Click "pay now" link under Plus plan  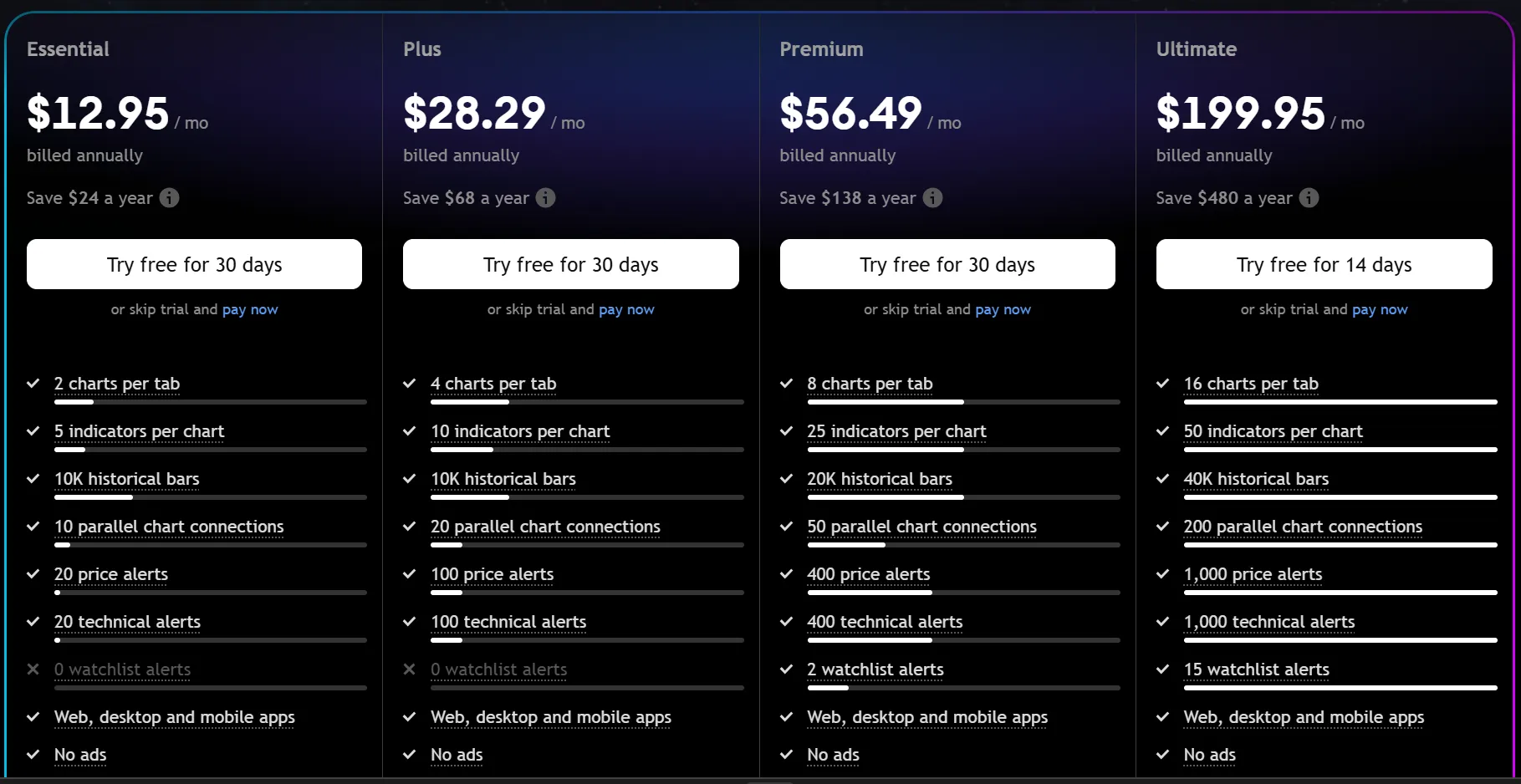pos(626,309)
